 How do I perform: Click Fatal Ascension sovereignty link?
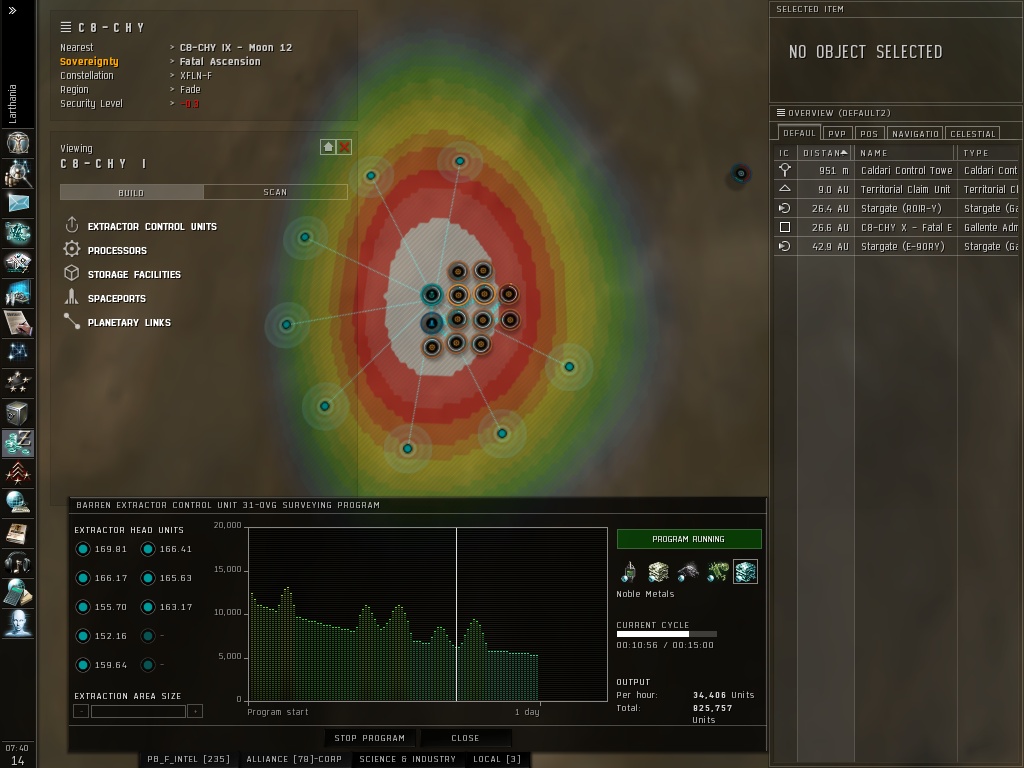(220, 61)
